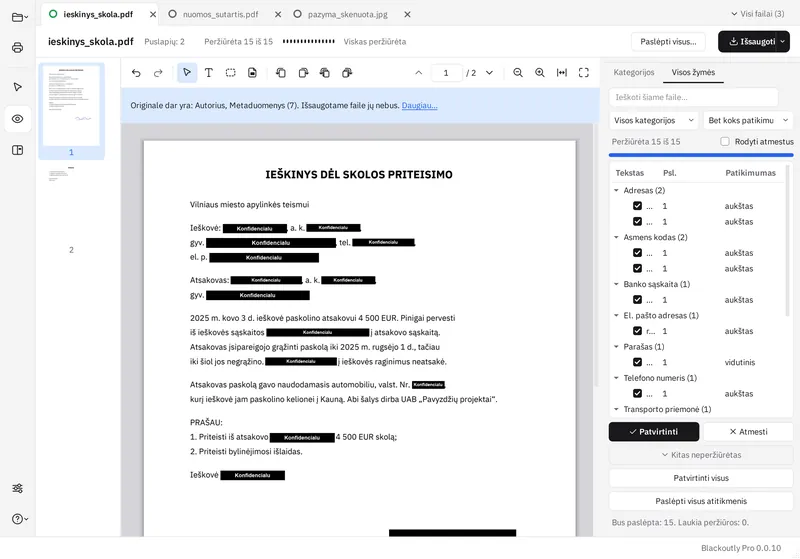Uncheck the Parašas entry checkbox
800x559 pixels.
(x=637, y=362)
